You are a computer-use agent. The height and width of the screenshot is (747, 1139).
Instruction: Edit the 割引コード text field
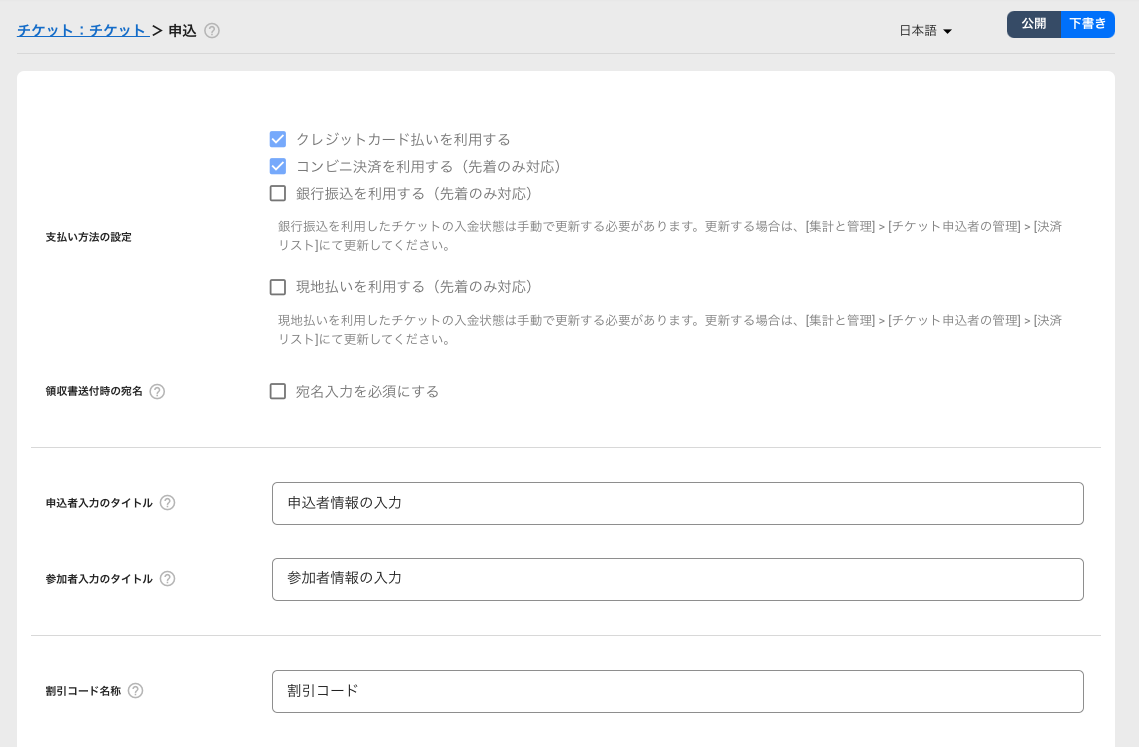pos(678,691)
